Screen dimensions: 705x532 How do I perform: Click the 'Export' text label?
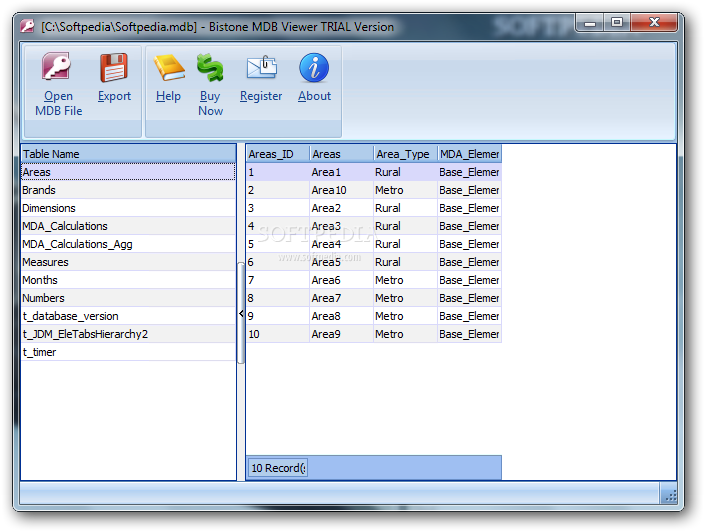(x=114, y=96)
